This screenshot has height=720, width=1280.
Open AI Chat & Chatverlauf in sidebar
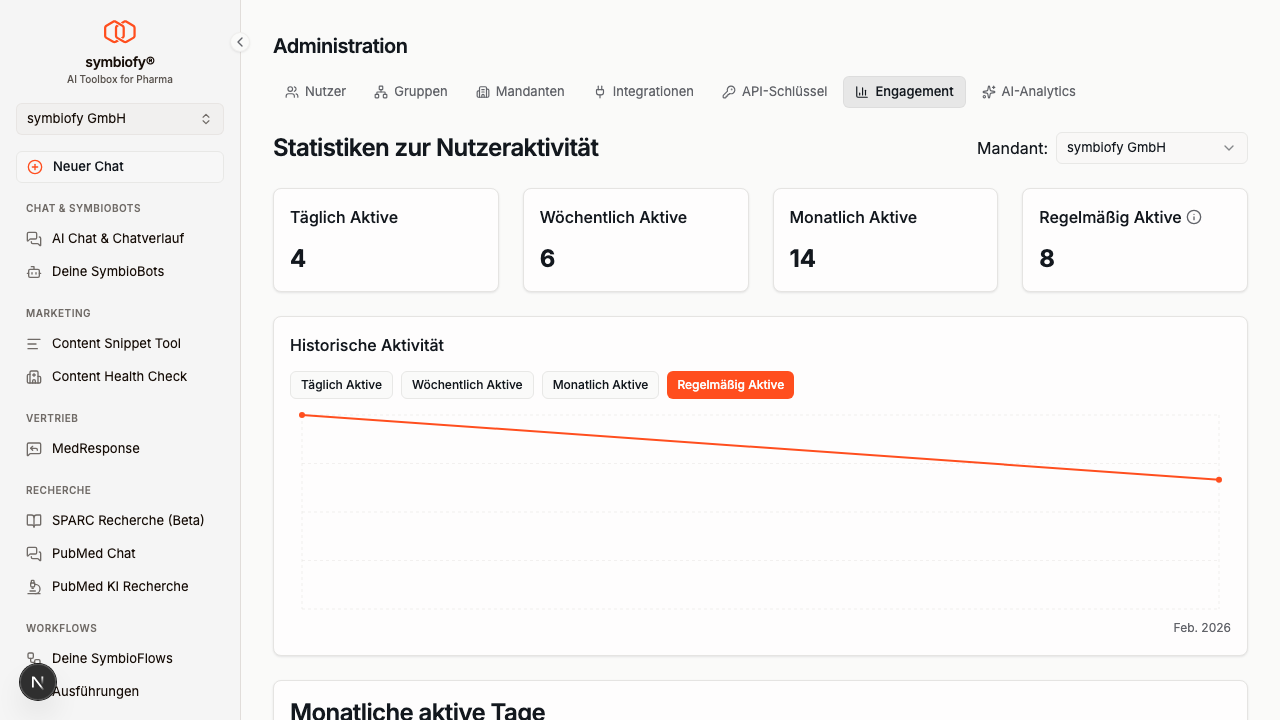[119, 238]
